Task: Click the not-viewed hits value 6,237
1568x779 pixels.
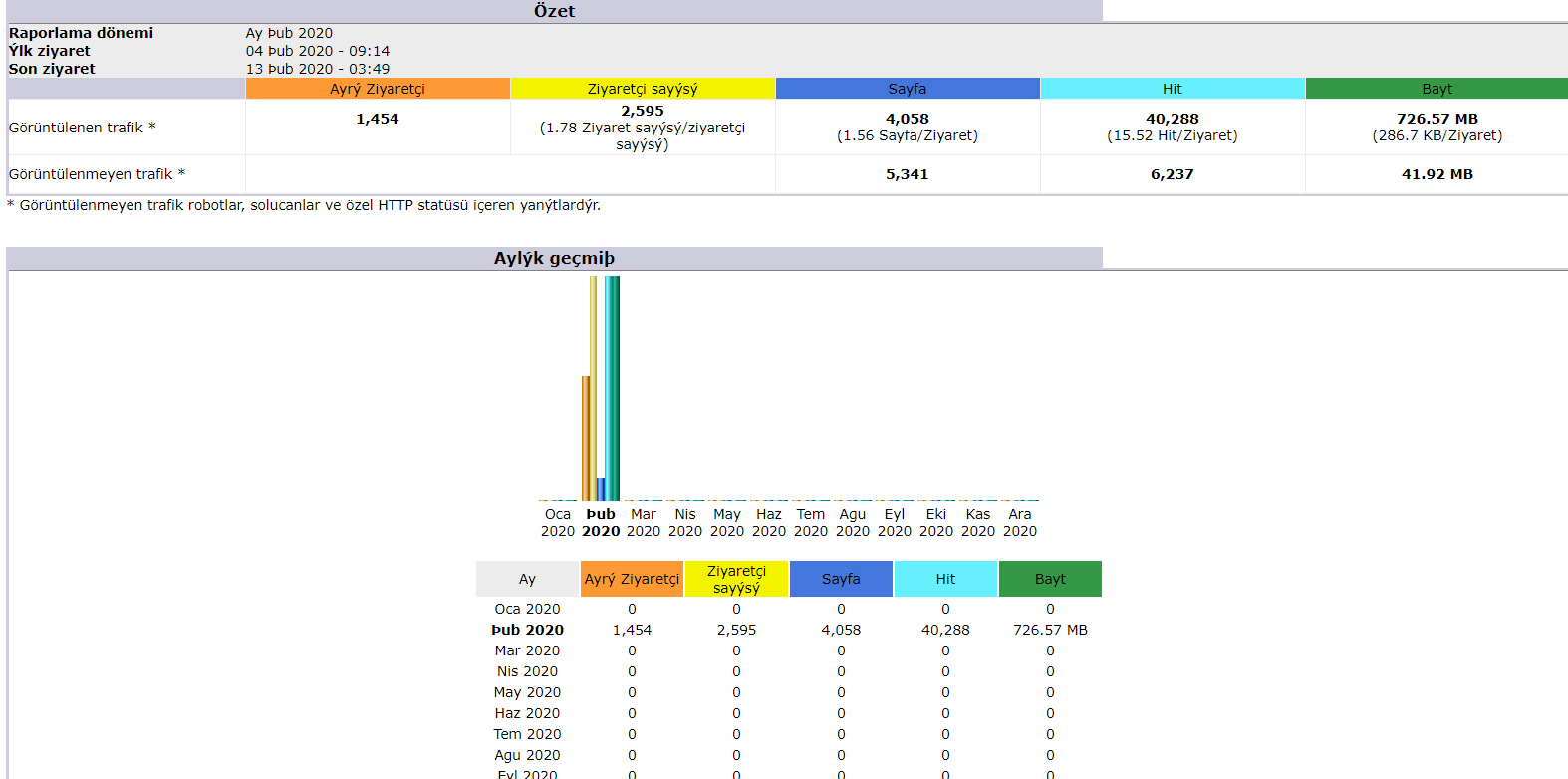Action: [x=1173, y=174]
